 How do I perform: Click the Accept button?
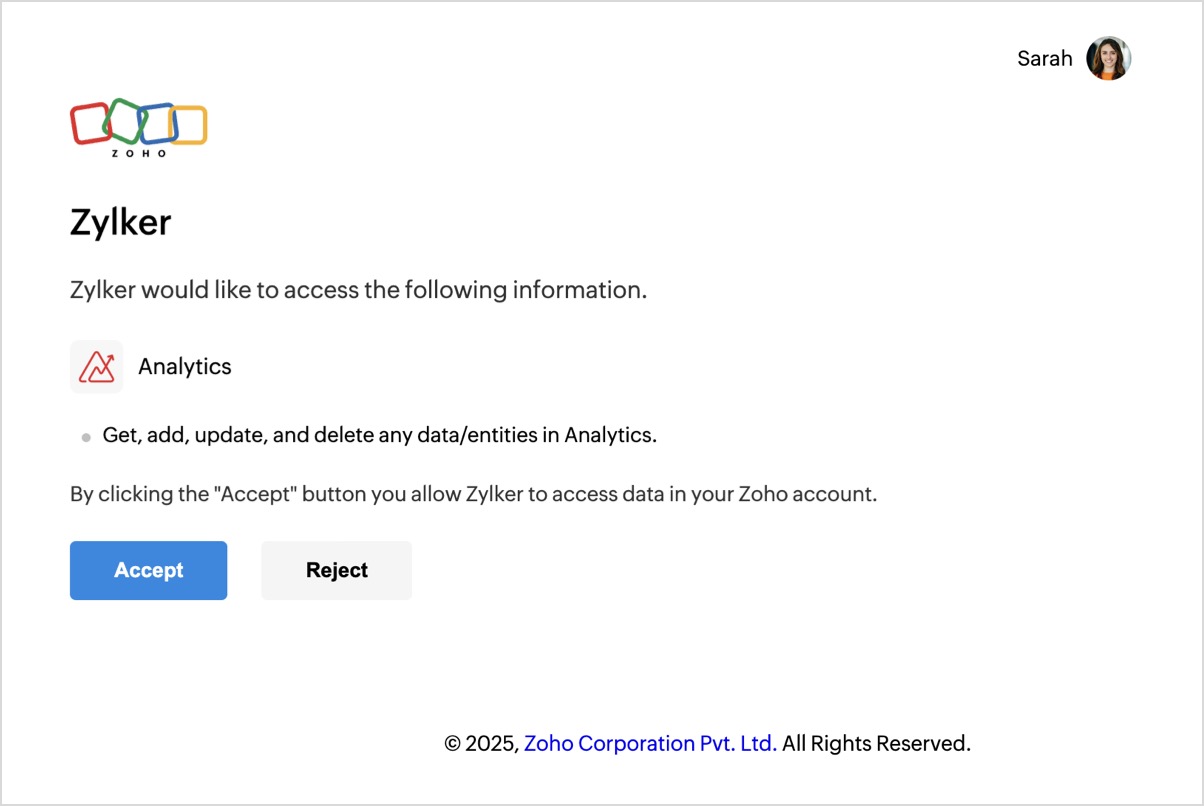[x=148, y=570]
